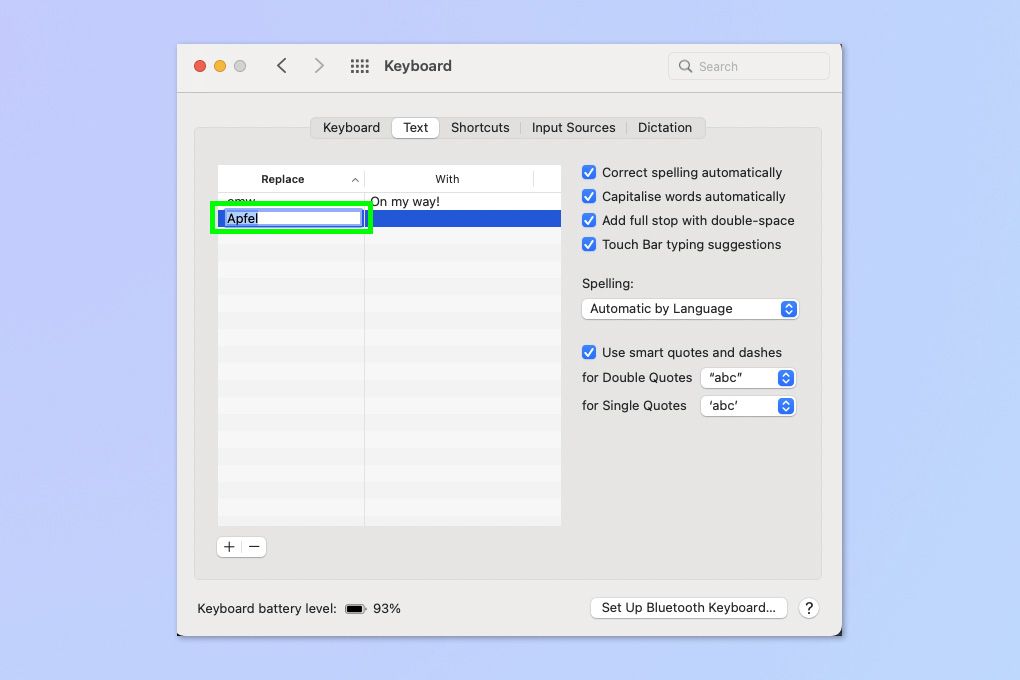Image resolution: width=1020 pixels, height=680 pixels.
Task: Click Set Up Bluetooth Keyboard
Action: (x=688, y=608)
